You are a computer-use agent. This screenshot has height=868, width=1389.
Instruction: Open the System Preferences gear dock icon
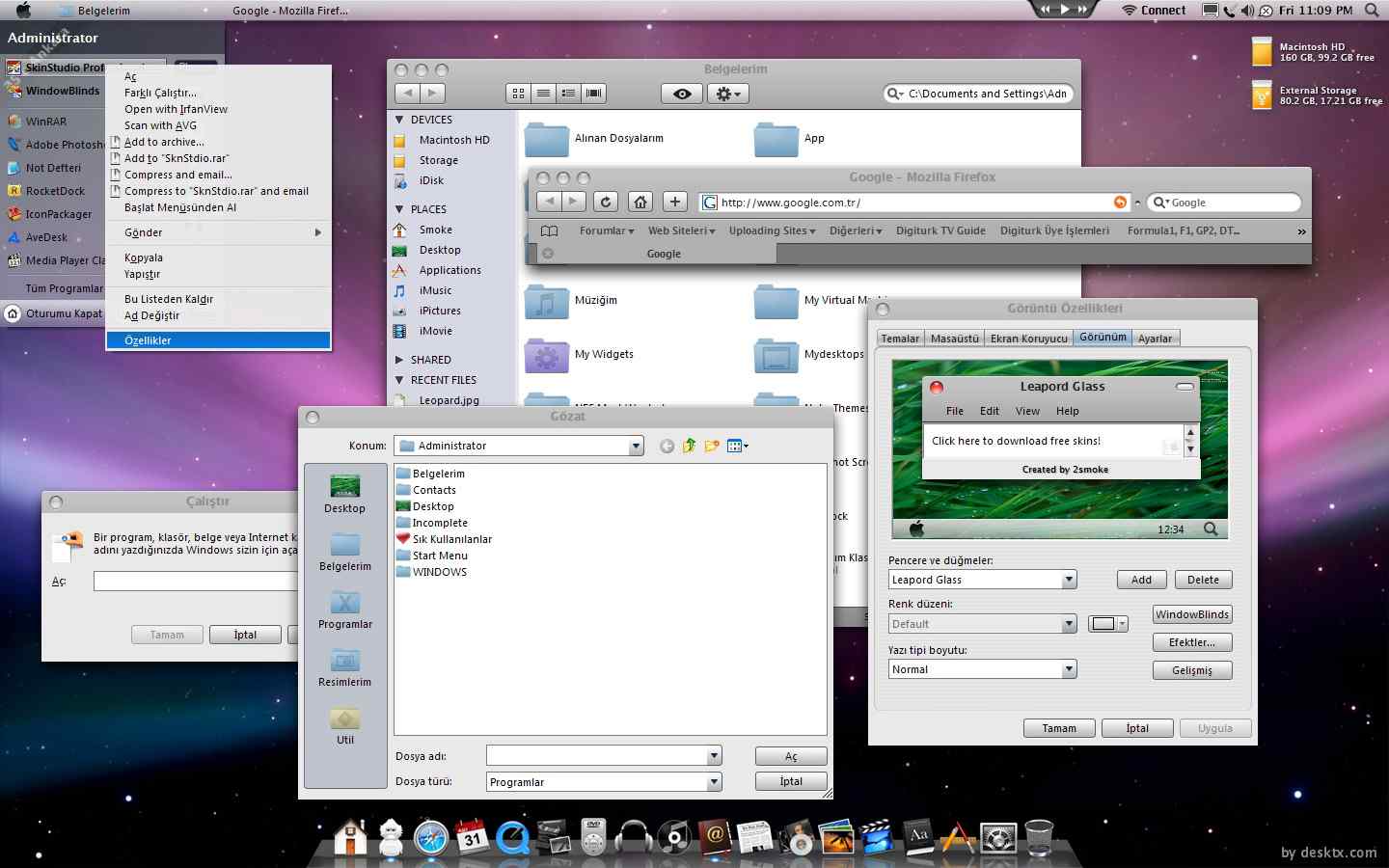point(998,838)
